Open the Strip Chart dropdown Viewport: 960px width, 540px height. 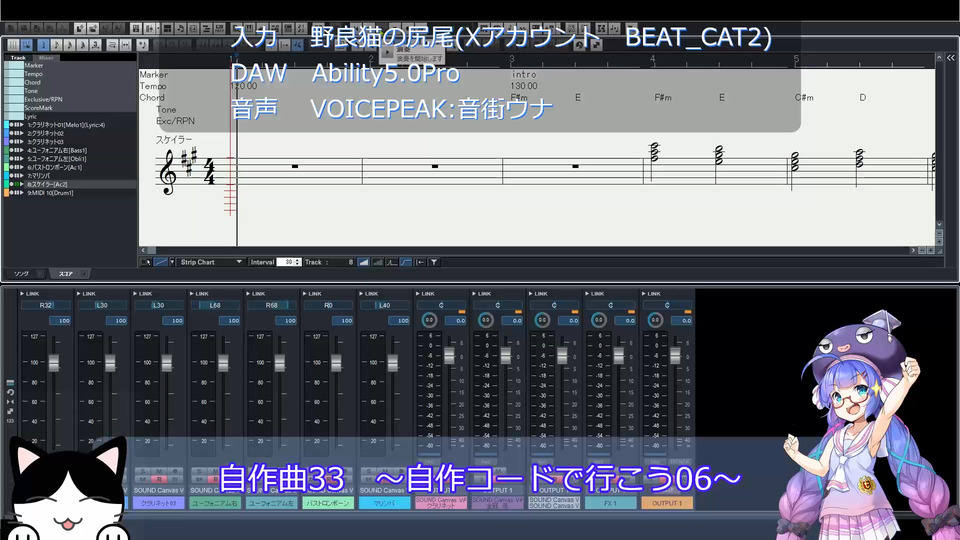click(x=211, y=262)
